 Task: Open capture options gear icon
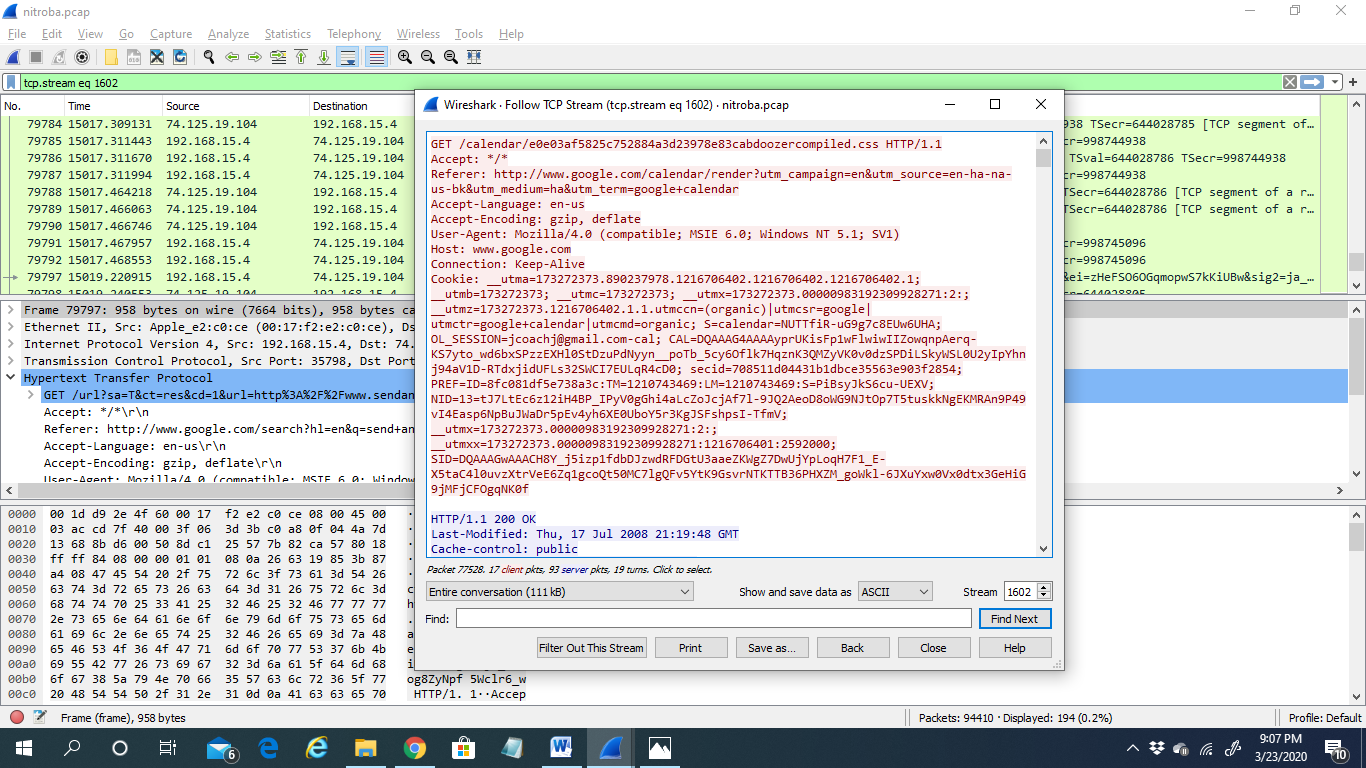click(82, 57)
